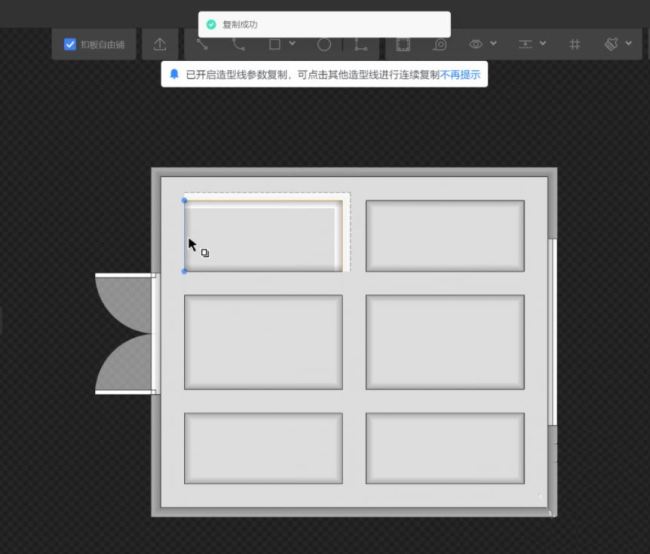Select the middle-left ceiling panel rectangle
Screen dimensions: 650x554
[x=264, y=342]
